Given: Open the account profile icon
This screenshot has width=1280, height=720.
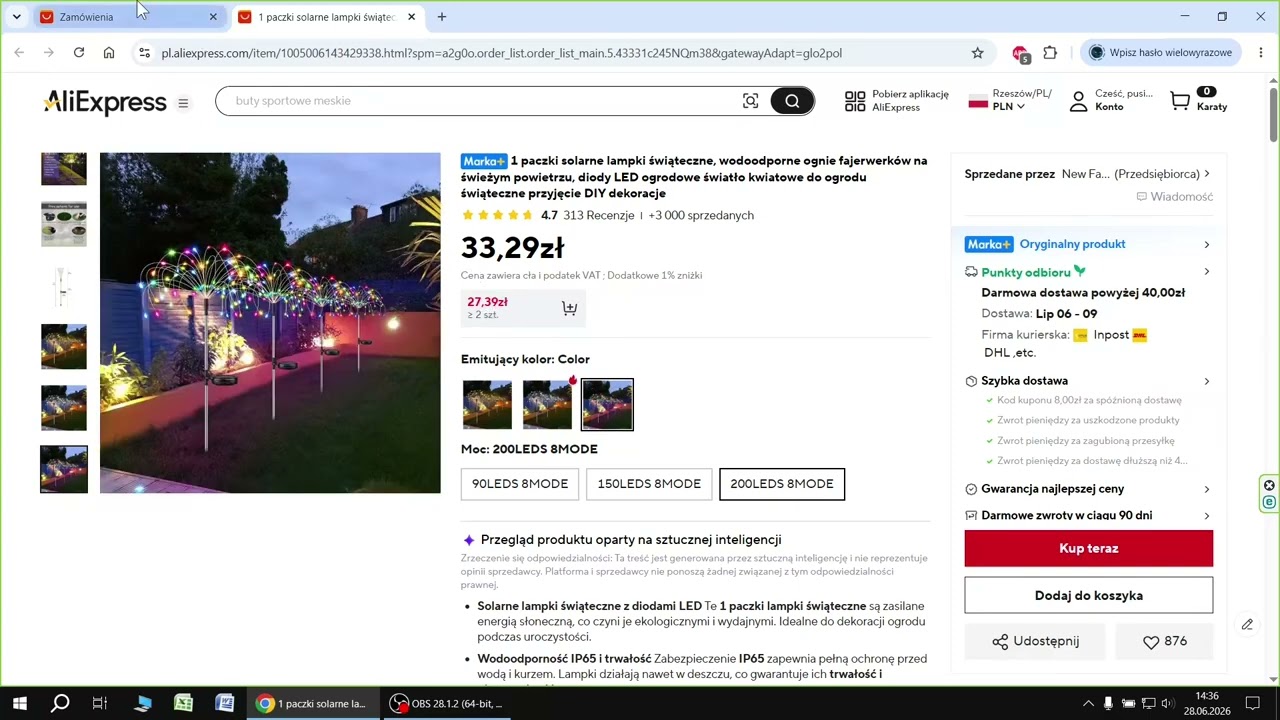Looking at the screenshot, I should (x=1078, y=101).
